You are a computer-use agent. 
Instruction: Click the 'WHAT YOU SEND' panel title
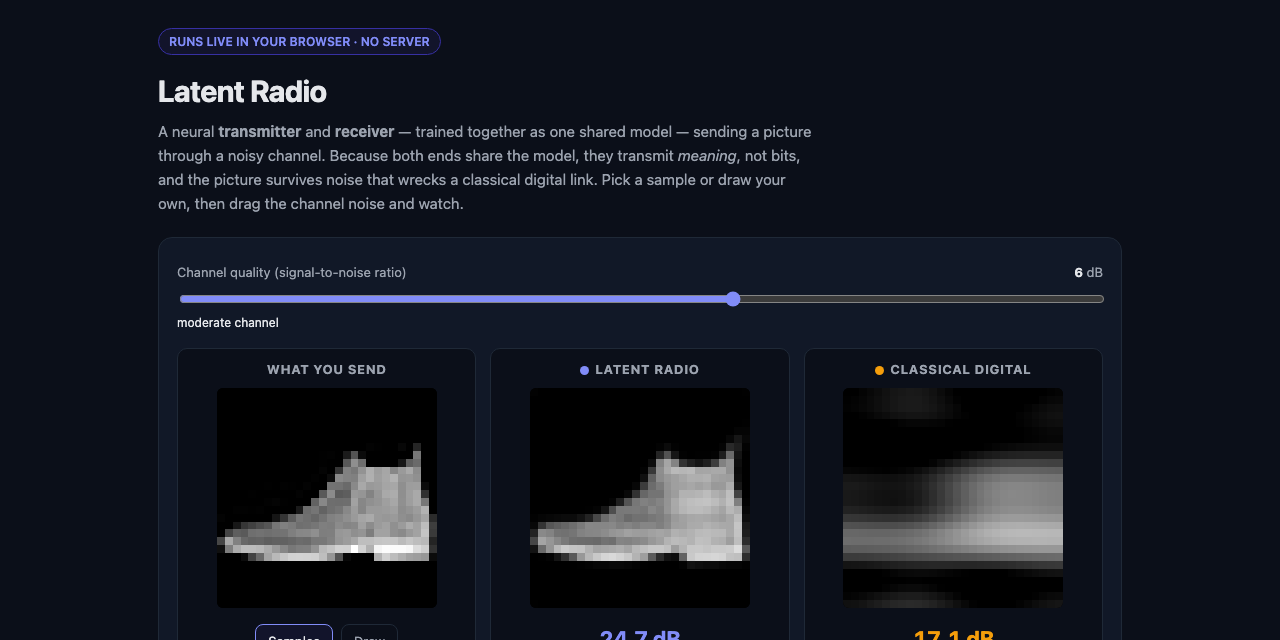click(326, 370)
